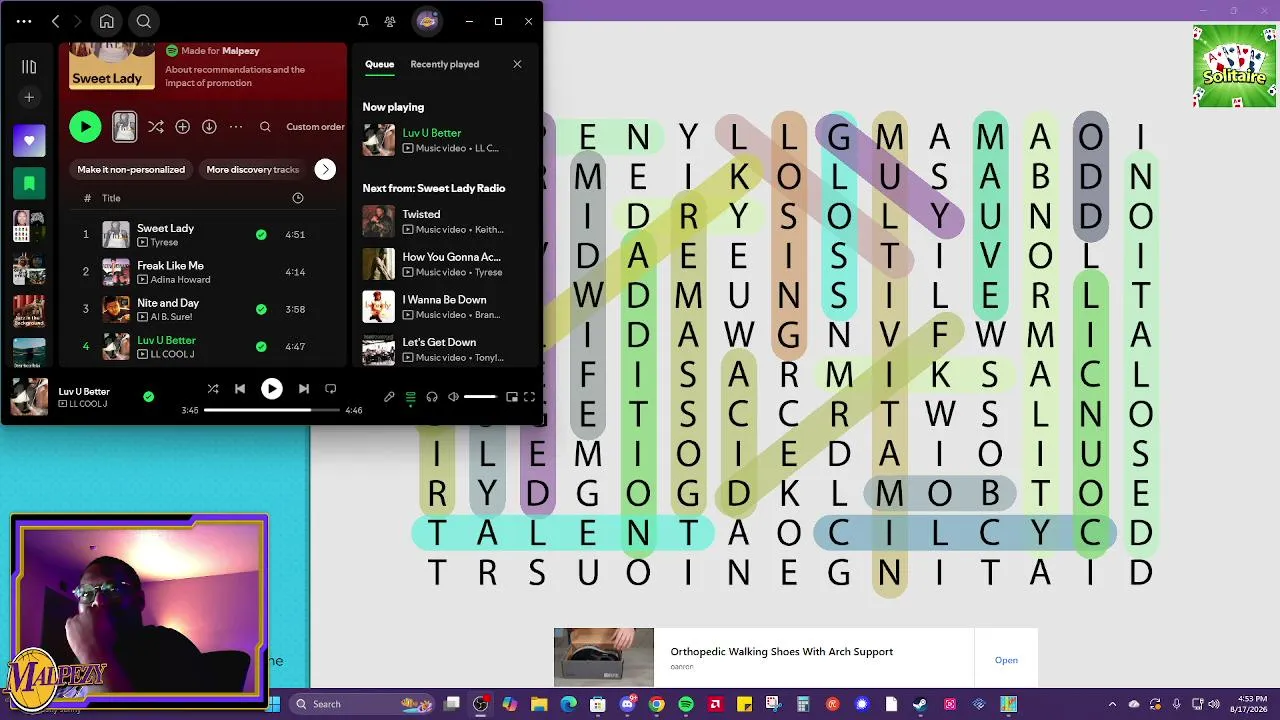Open the Spotify profile avatar menu
The image size is (1280, 720).
coord(426,21)
